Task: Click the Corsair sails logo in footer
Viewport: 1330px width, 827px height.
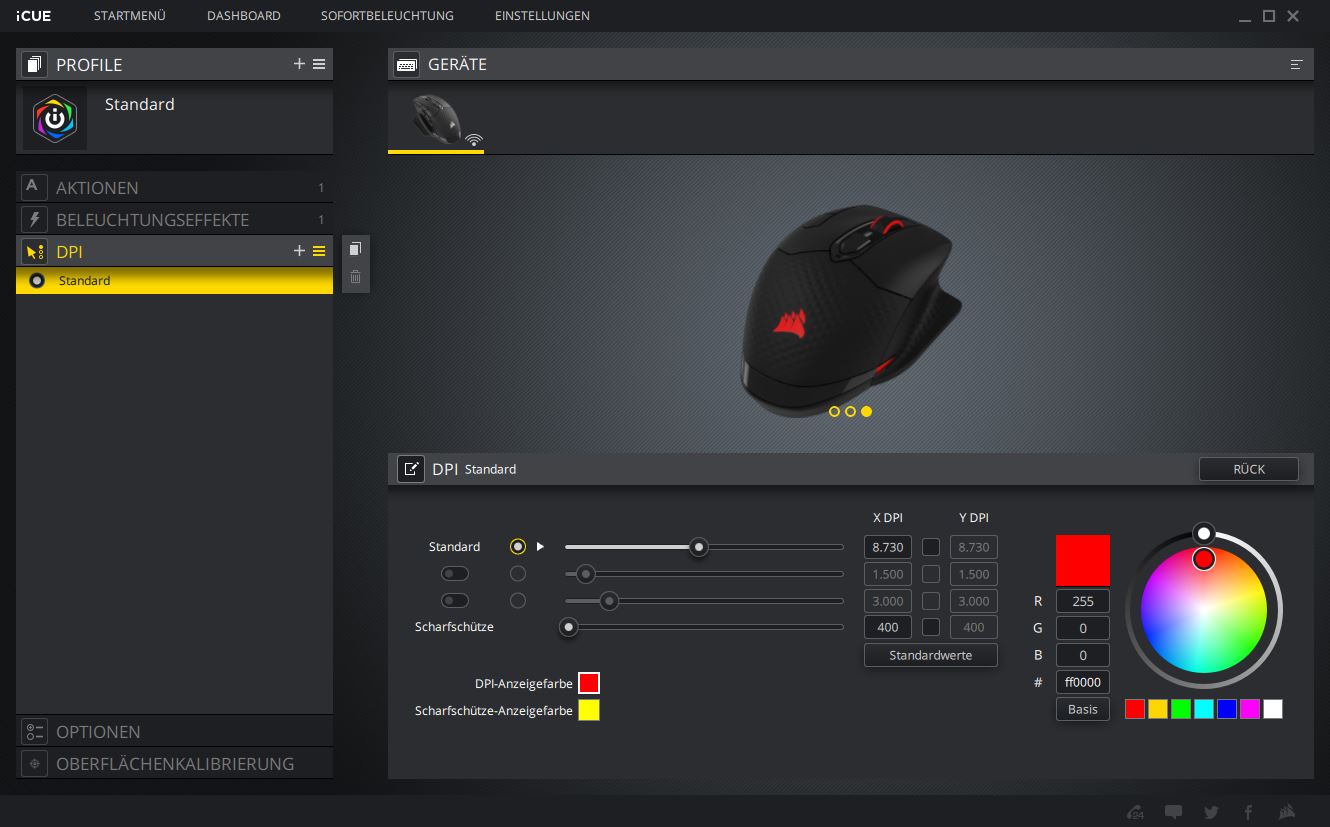Action: (1288, 812)
